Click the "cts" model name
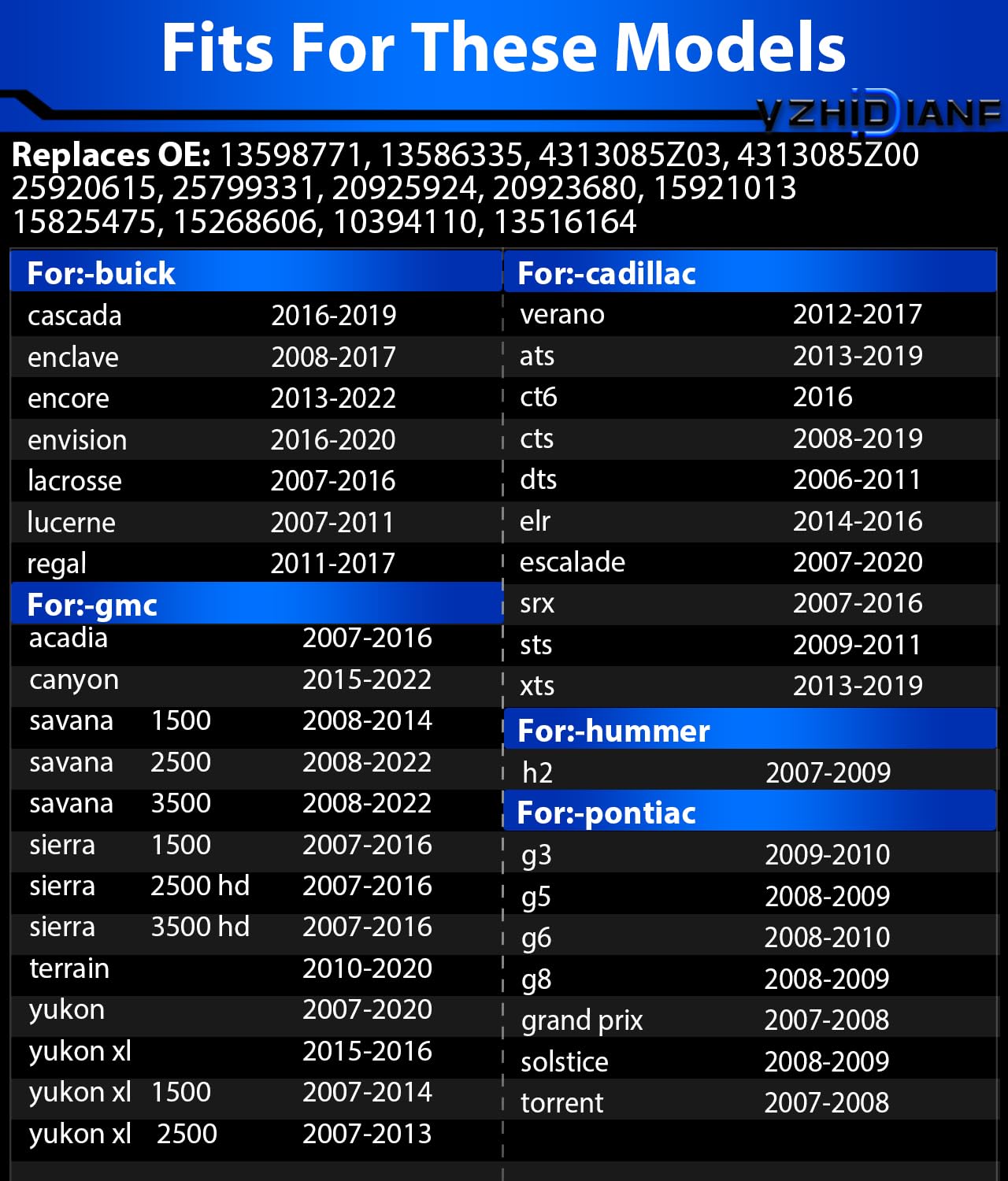Viewport: 1008px width, 1181px height. (537, 439)
